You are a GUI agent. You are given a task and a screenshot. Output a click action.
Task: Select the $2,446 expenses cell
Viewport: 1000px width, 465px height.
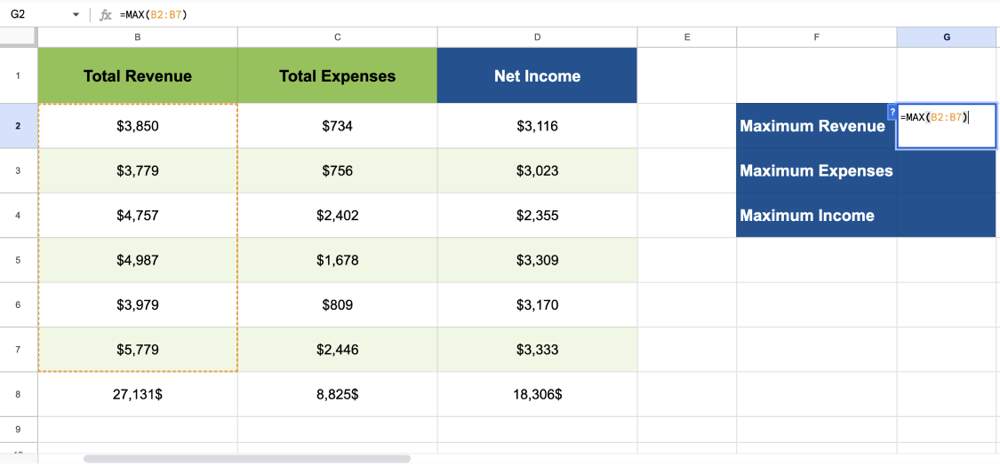pos(337,349)
